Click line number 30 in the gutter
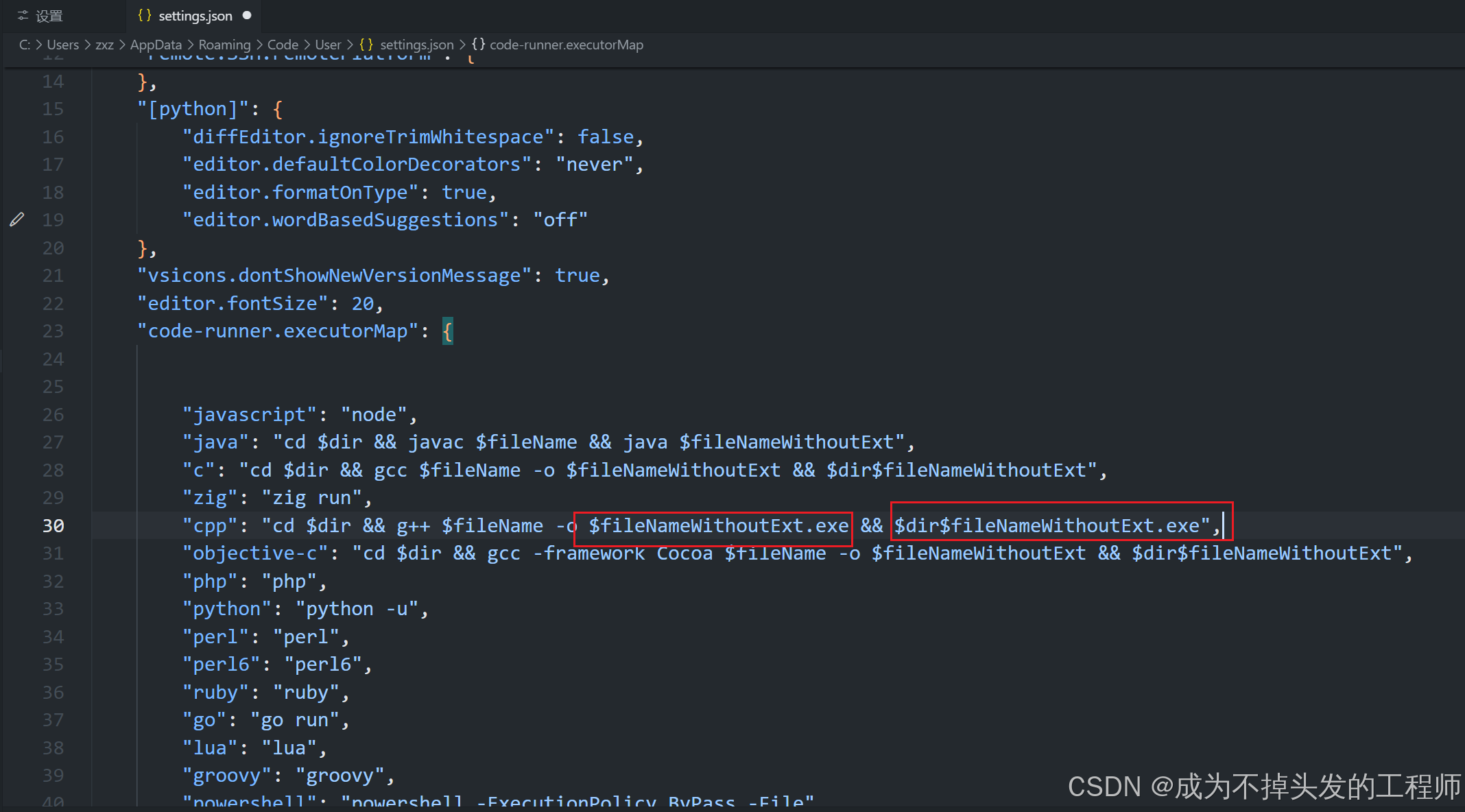The width and height of the screenshot is (1465, 812). pos(53,525)
